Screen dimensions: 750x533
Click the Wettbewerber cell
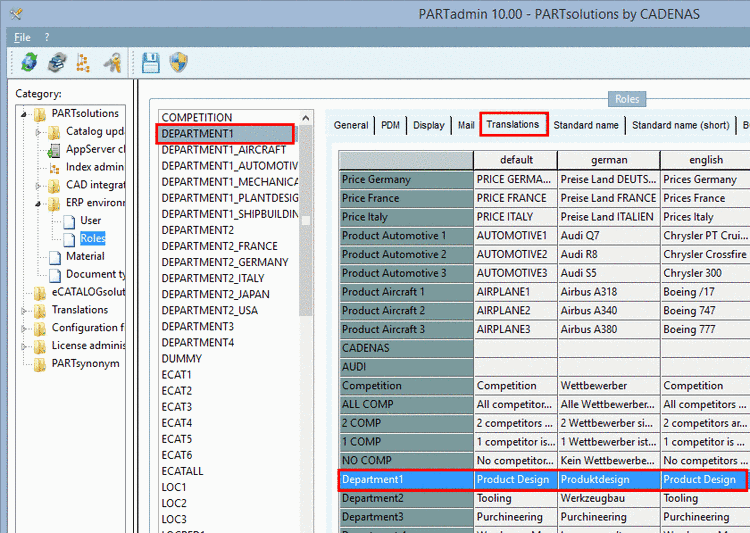(x=609, y=386)
